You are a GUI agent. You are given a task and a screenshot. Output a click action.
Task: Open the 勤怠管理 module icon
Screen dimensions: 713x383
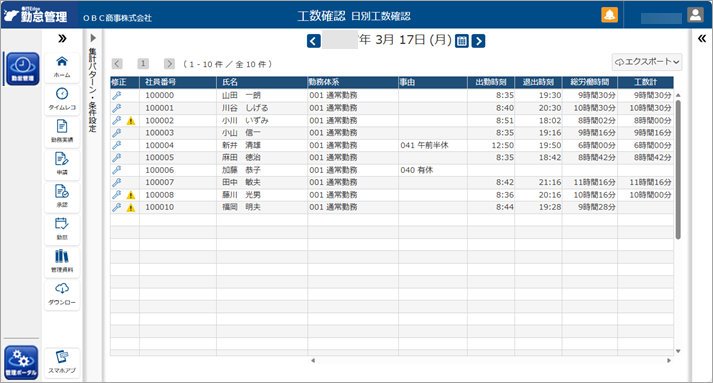click(23, 69)
